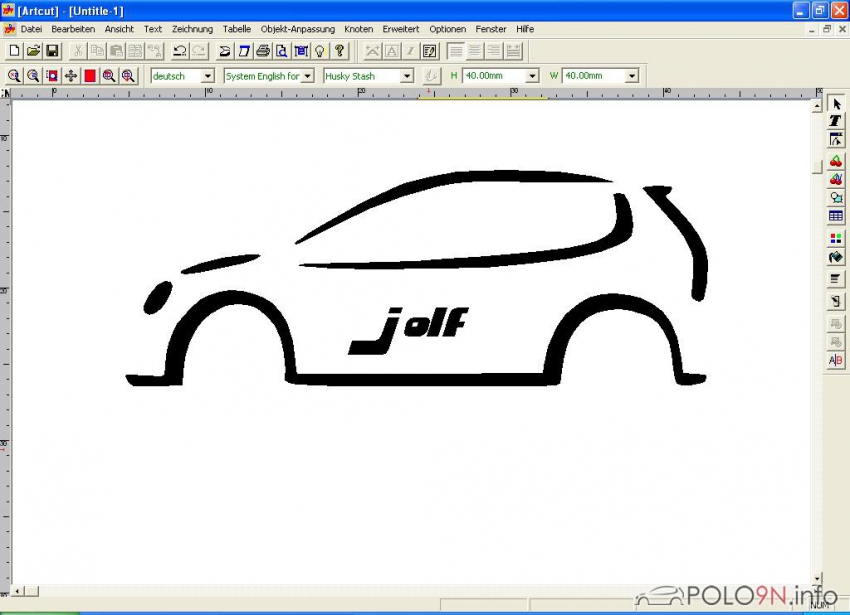This screenshot has height=615, width=850.
Task: Click the 'jolf' text on the car drawing
Action: [x=408, y=330]
